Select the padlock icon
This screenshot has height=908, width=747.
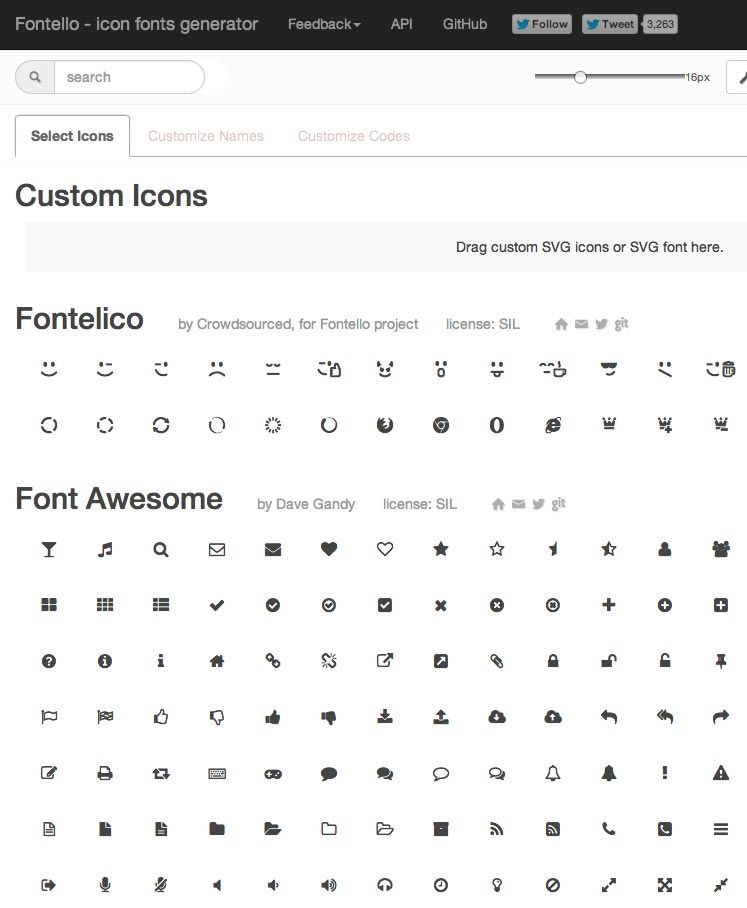tap(553, 661)
